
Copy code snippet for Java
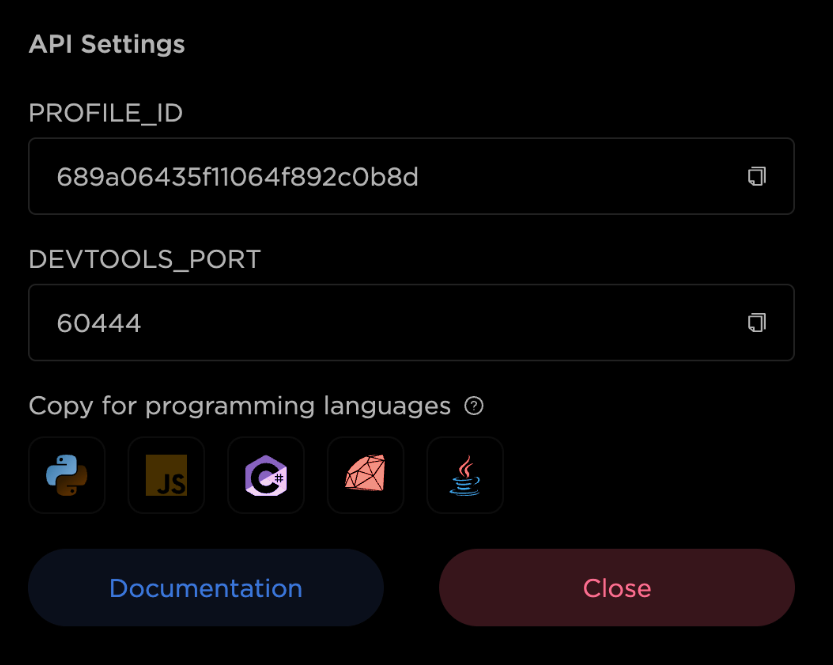click(x=465, y=475)
